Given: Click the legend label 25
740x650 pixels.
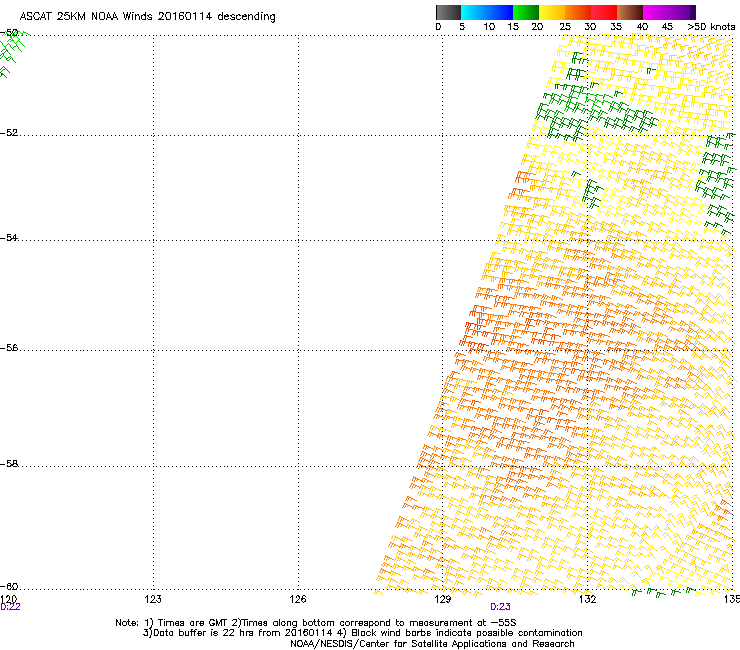Looking at the screenshot, I should (x=564, y=27).
